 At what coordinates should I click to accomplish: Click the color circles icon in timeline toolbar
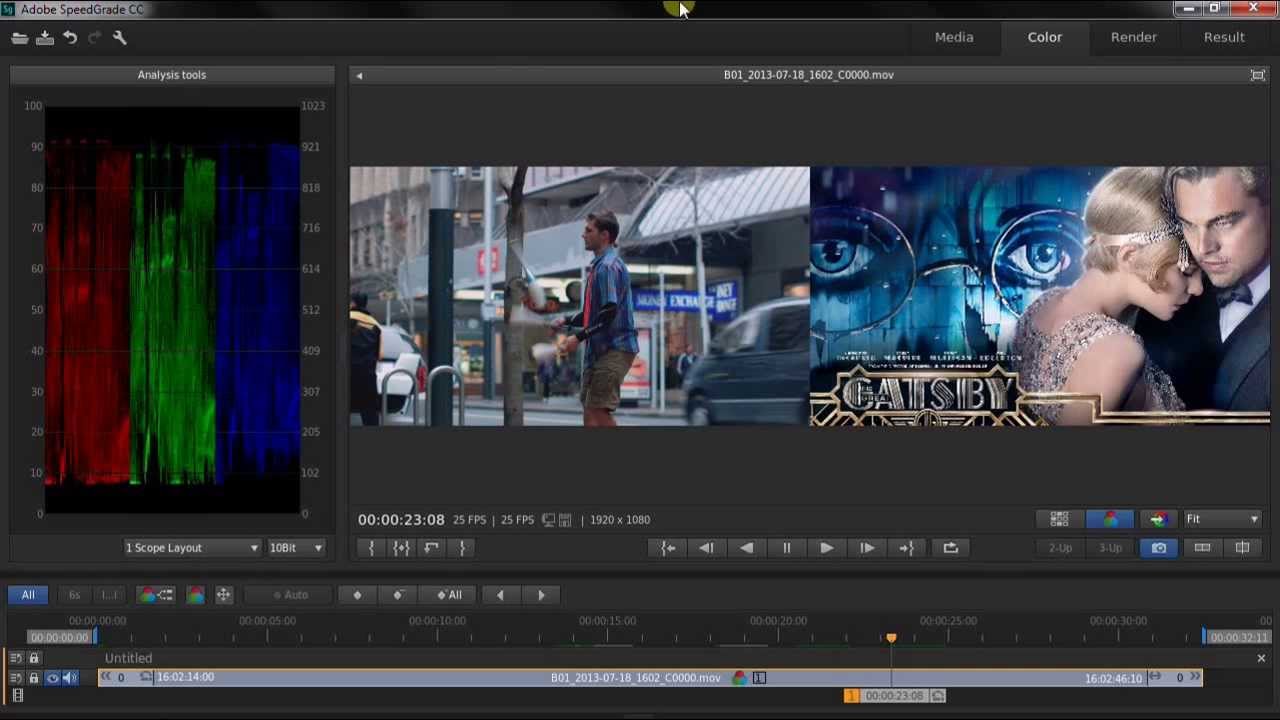coord(195,595)
